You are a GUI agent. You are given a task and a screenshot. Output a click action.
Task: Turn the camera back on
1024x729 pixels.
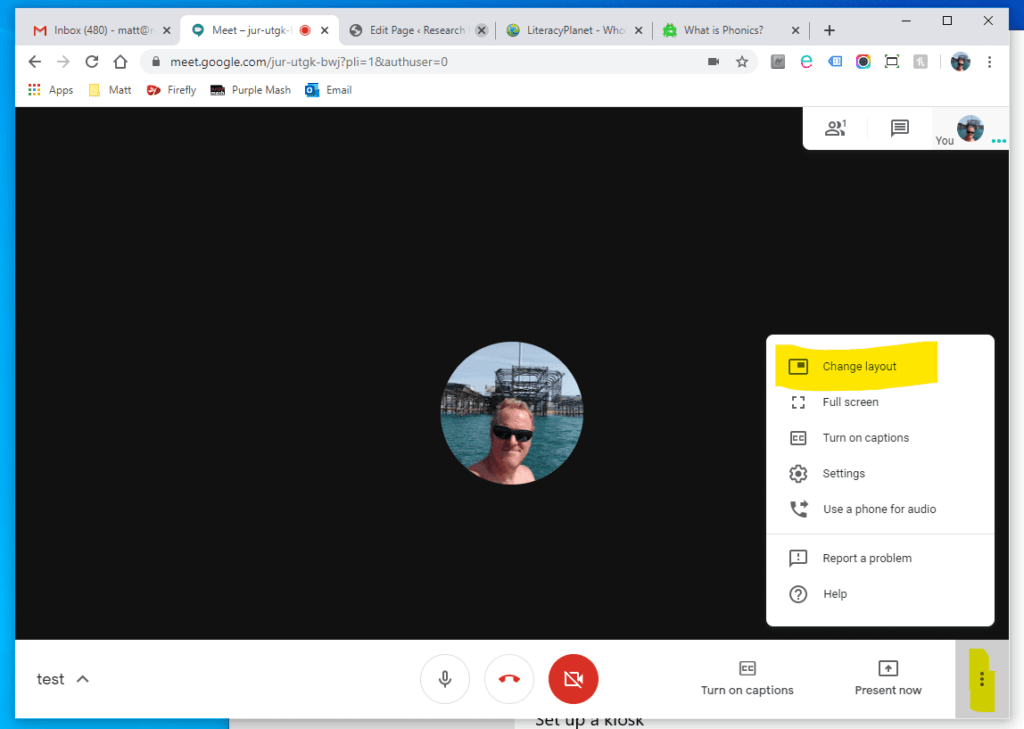click(573, 679)
